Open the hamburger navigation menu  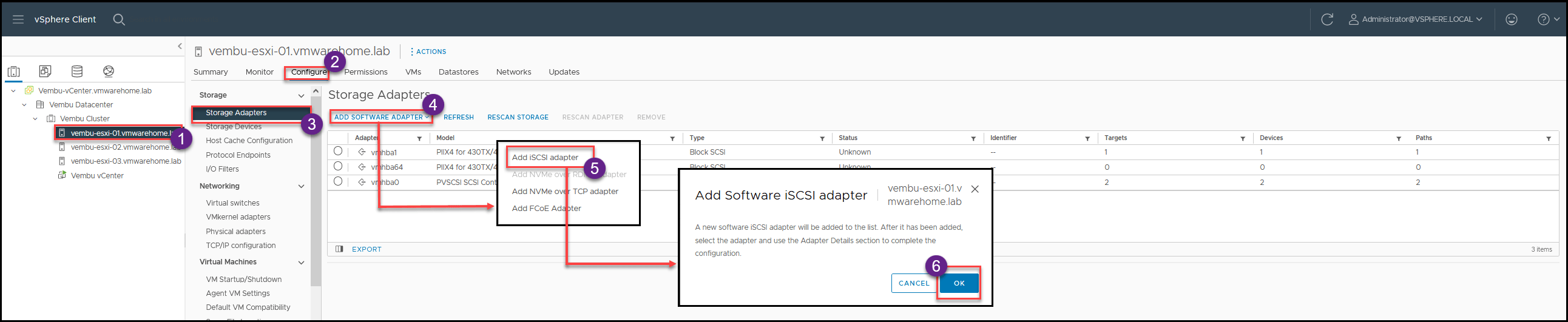click(x=18, y=19)
